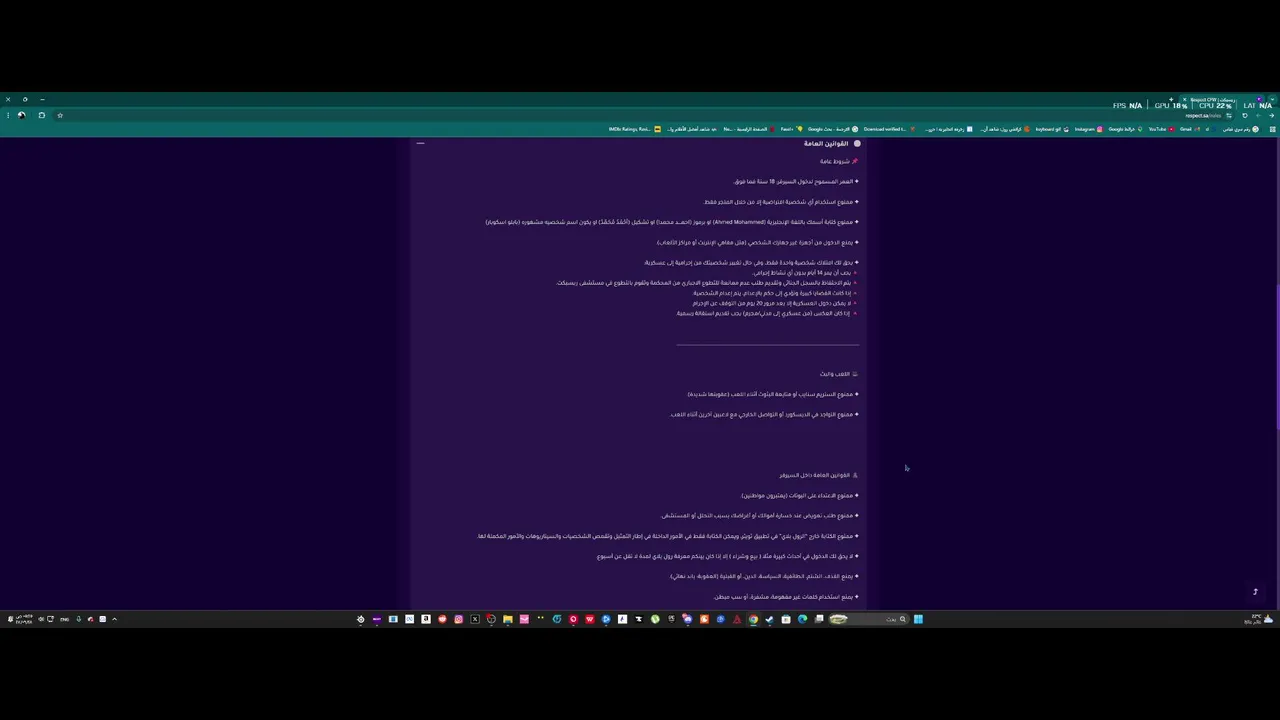The image size is (1280, 720).
Task: Open Instagram icon on the taskbar
Action: click(459, 619)
